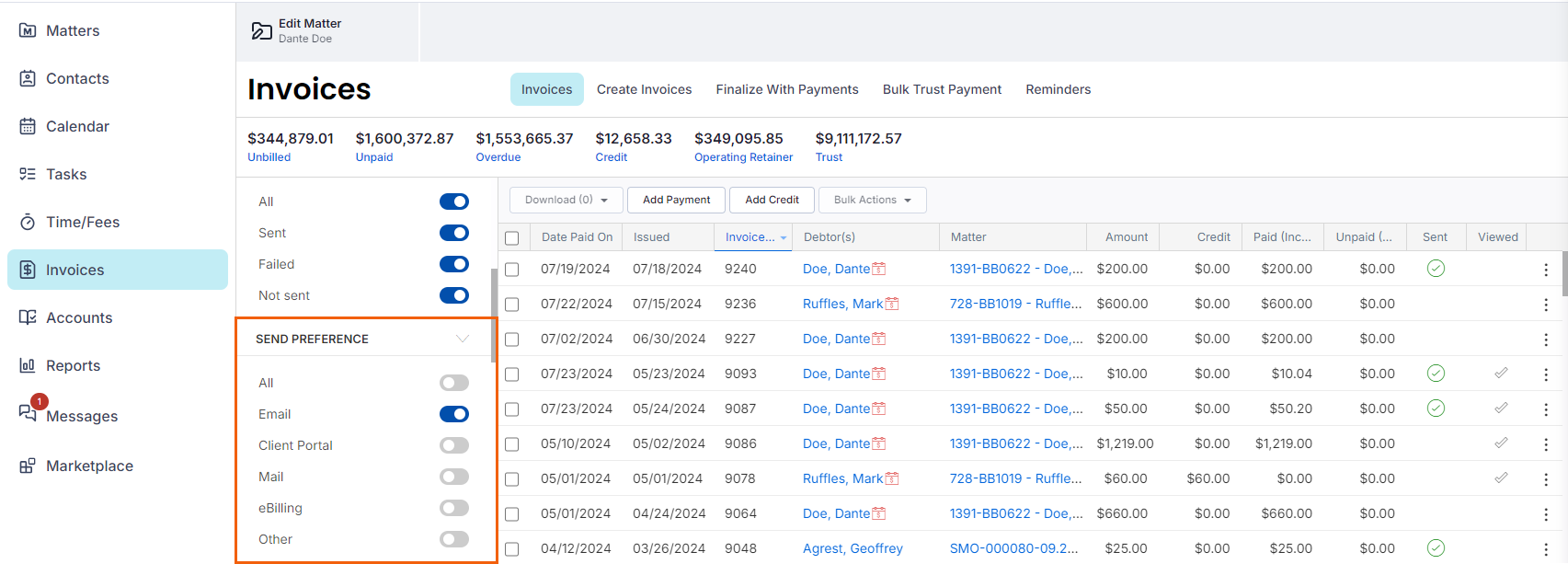Image resolution: width=1568 pixels, height=564 pixels.
Task: Select the Invoices tab
Action: (x=547, y=89)
